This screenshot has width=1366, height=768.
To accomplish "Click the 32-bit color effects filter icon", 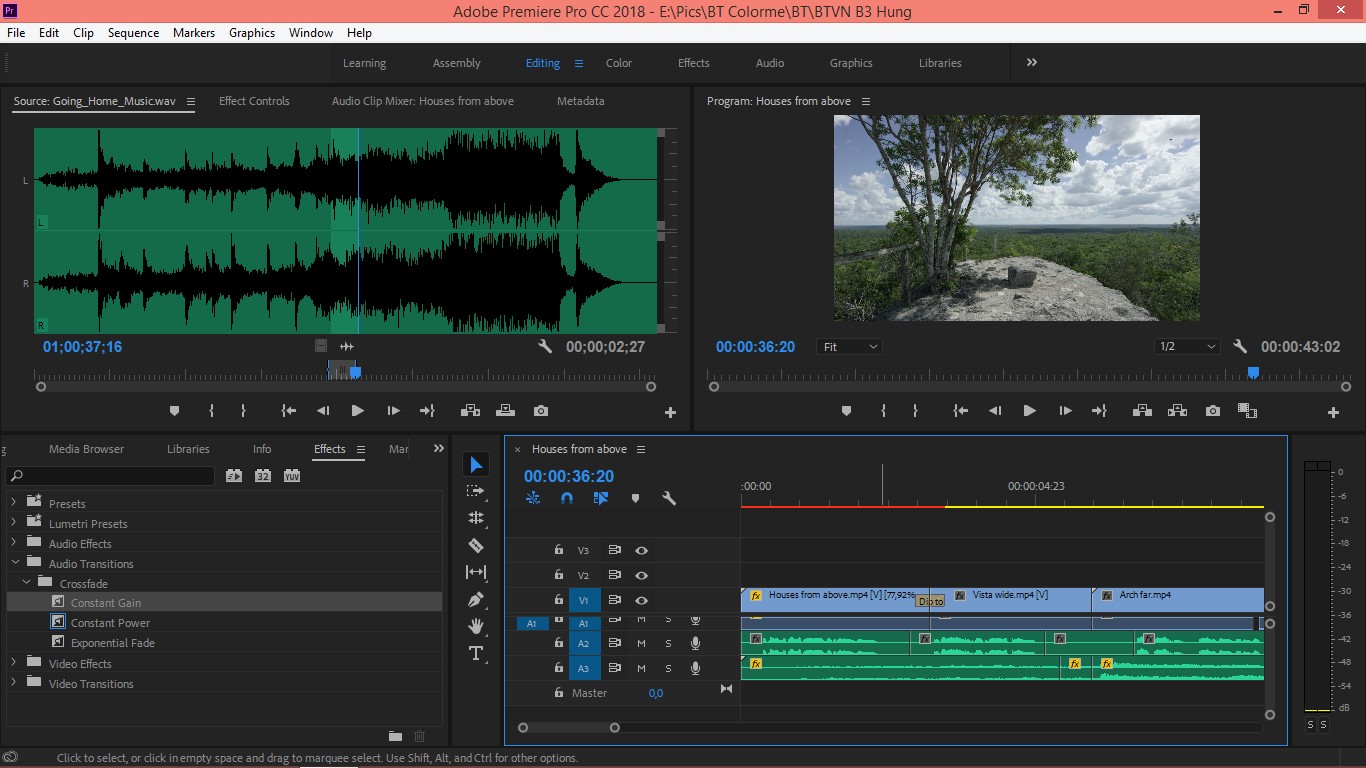I will pyautogui.click(x=263, y=476).
